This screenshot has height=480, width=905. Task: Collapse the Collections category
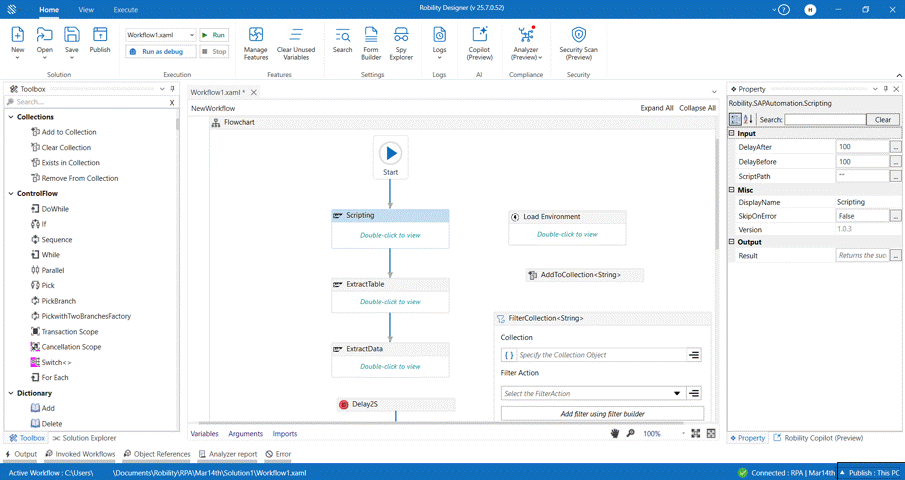pyautogui.click(x=11, y=117)
